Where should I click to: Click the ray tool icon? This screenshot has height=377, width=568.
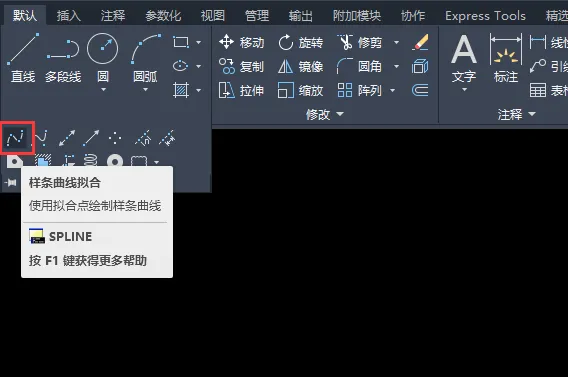(91, 138)
